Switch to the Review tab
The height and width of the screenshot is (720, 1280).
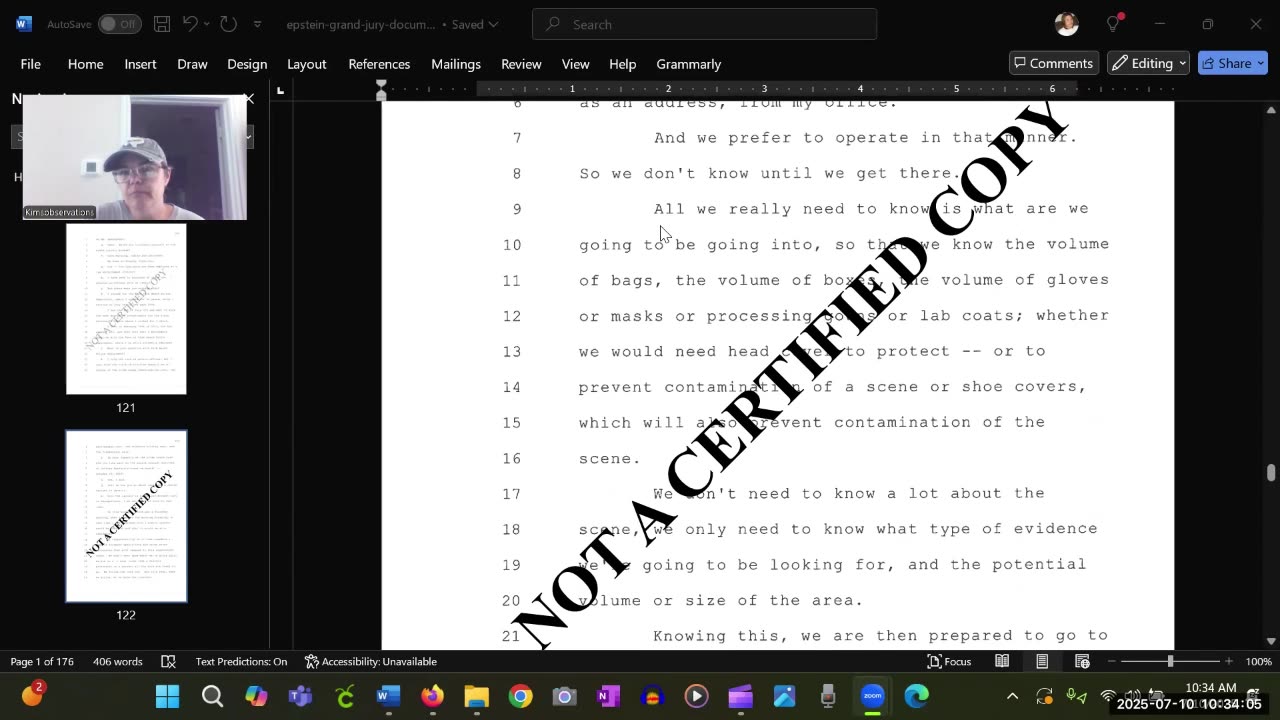[x=521, y=63]
